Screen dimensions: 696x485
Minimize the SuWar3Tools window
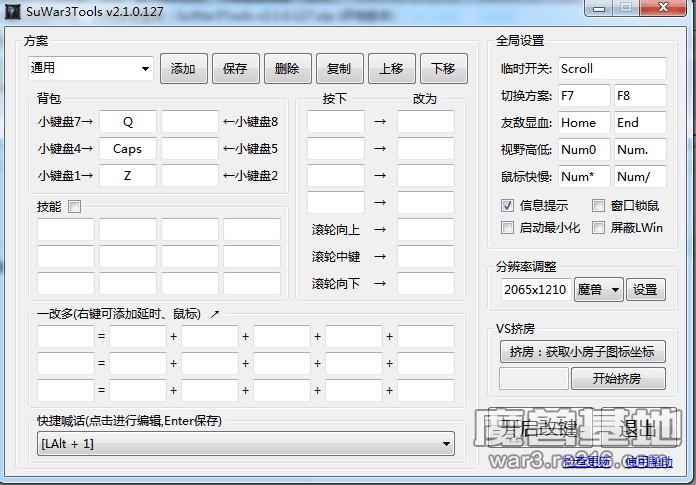coord(598,8)
